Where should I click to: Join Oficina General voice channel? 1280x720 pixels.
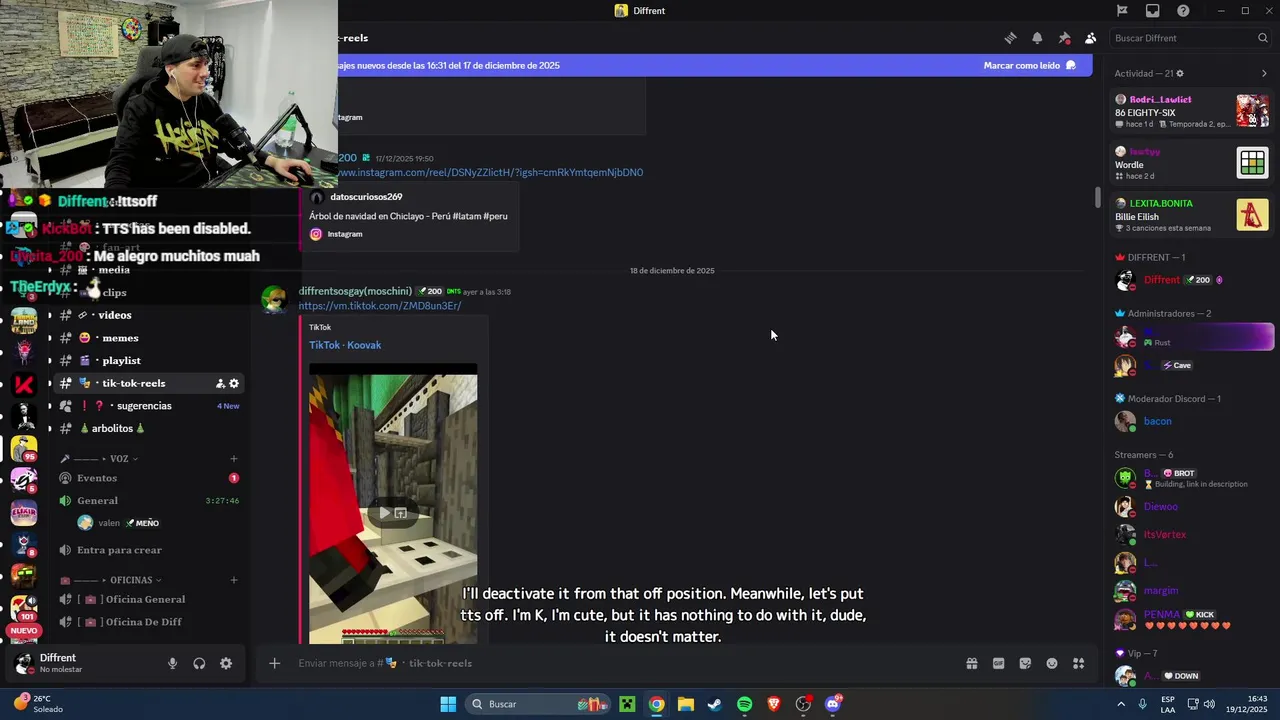pyautogui.click(x=148, y=599)
